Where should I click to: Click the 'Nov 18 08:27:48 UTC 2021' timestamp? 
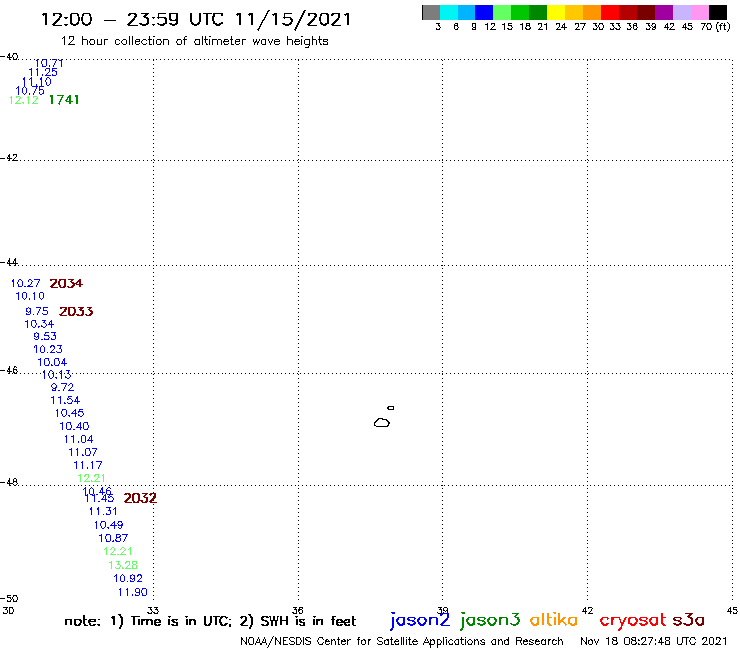pos(654,641)
